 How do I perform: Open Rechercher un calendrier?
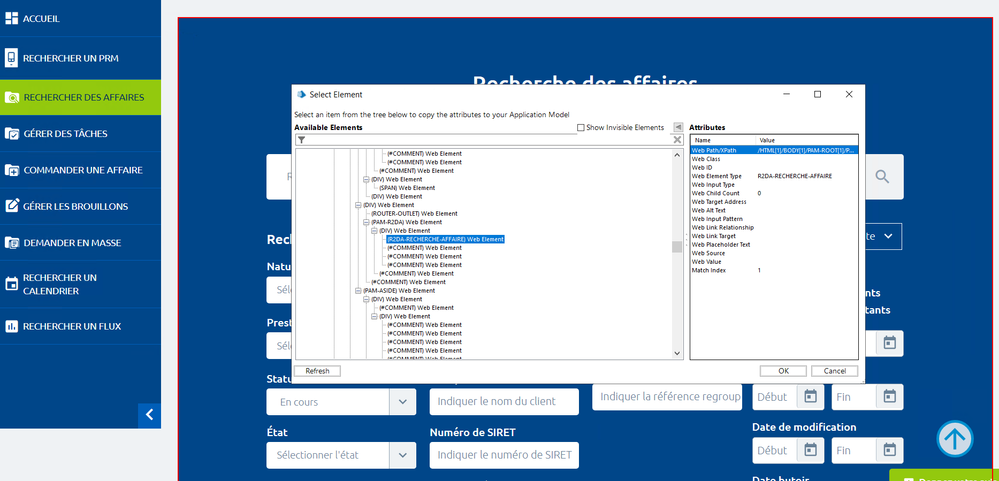tap(80, 284)
